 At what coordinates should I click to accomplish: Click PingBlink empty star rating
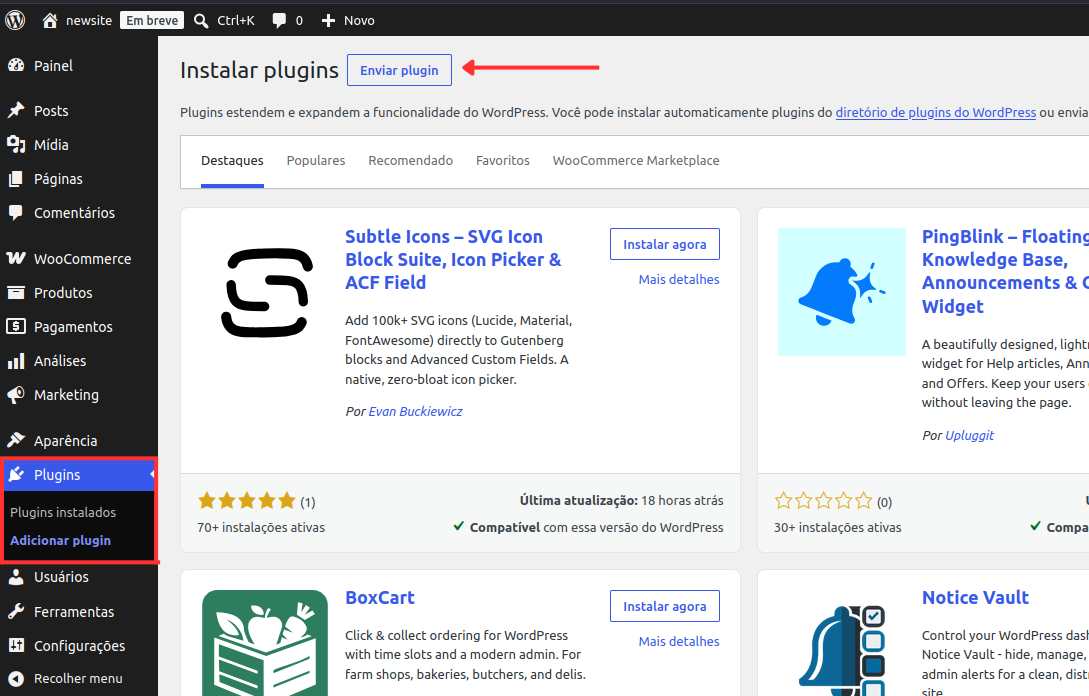click(823, 501)
